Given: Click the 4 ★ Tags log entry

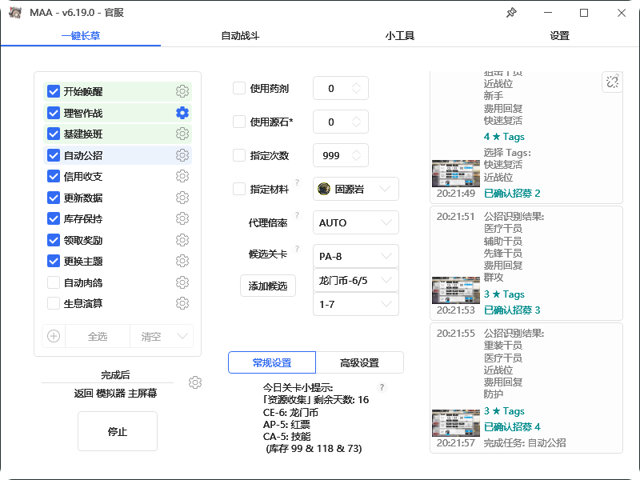Looking at the screenshot, I should [x=504, y=136].
